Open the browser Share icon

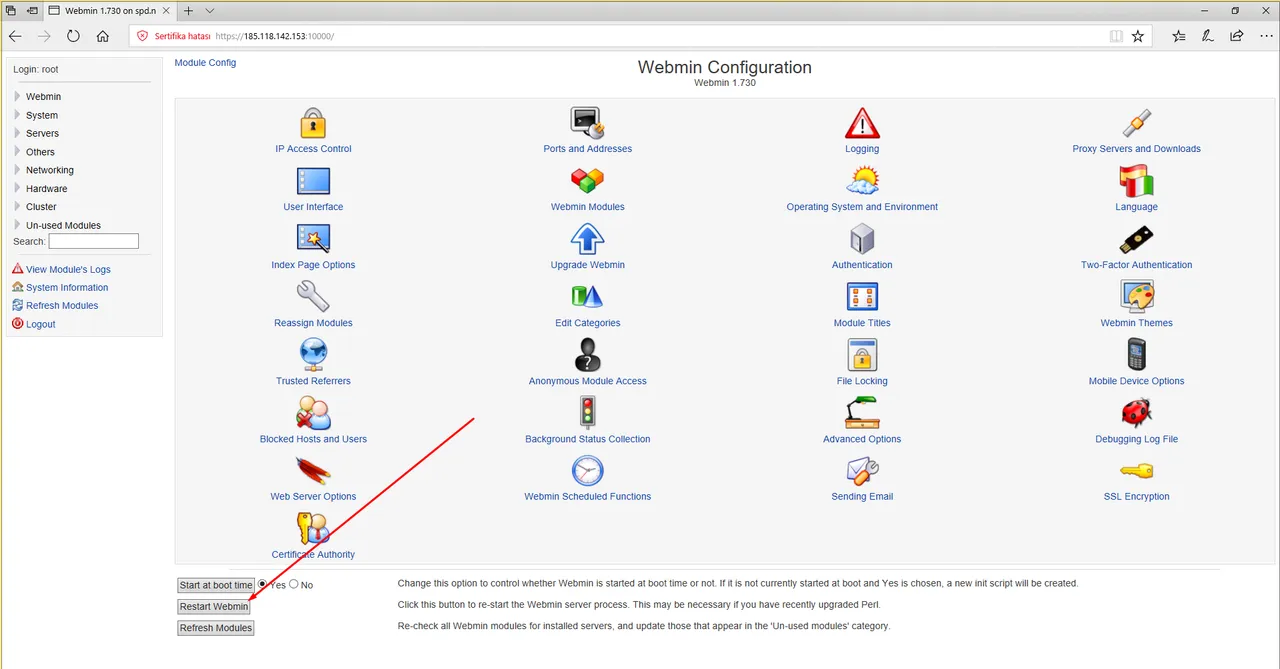pyautogui.click(x=1237, y=36)
